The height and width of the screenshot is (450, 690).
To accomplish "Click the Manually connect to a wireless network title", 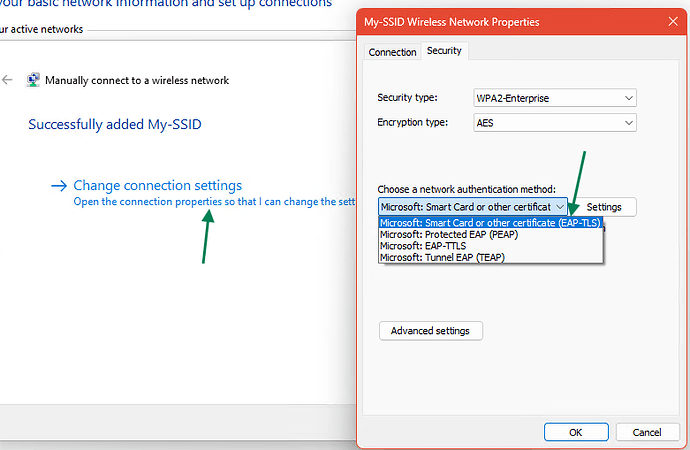I will point(137,80).
